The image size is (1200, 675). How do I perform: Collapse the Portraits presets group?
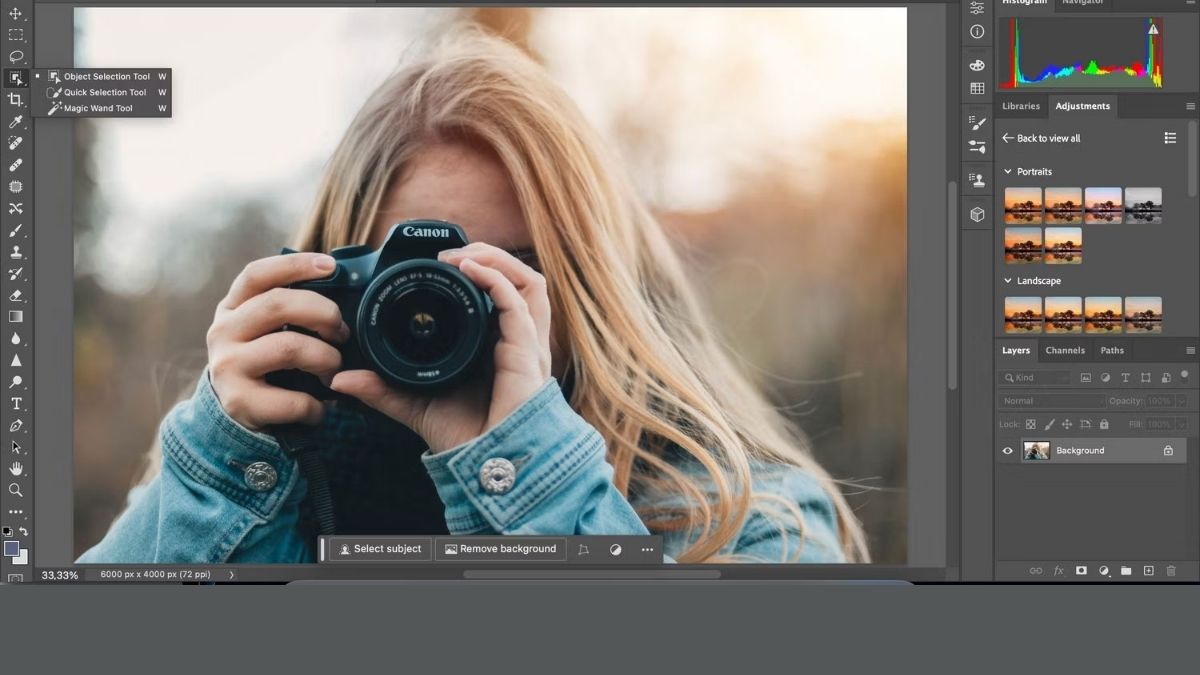[x=1007, y=172]
